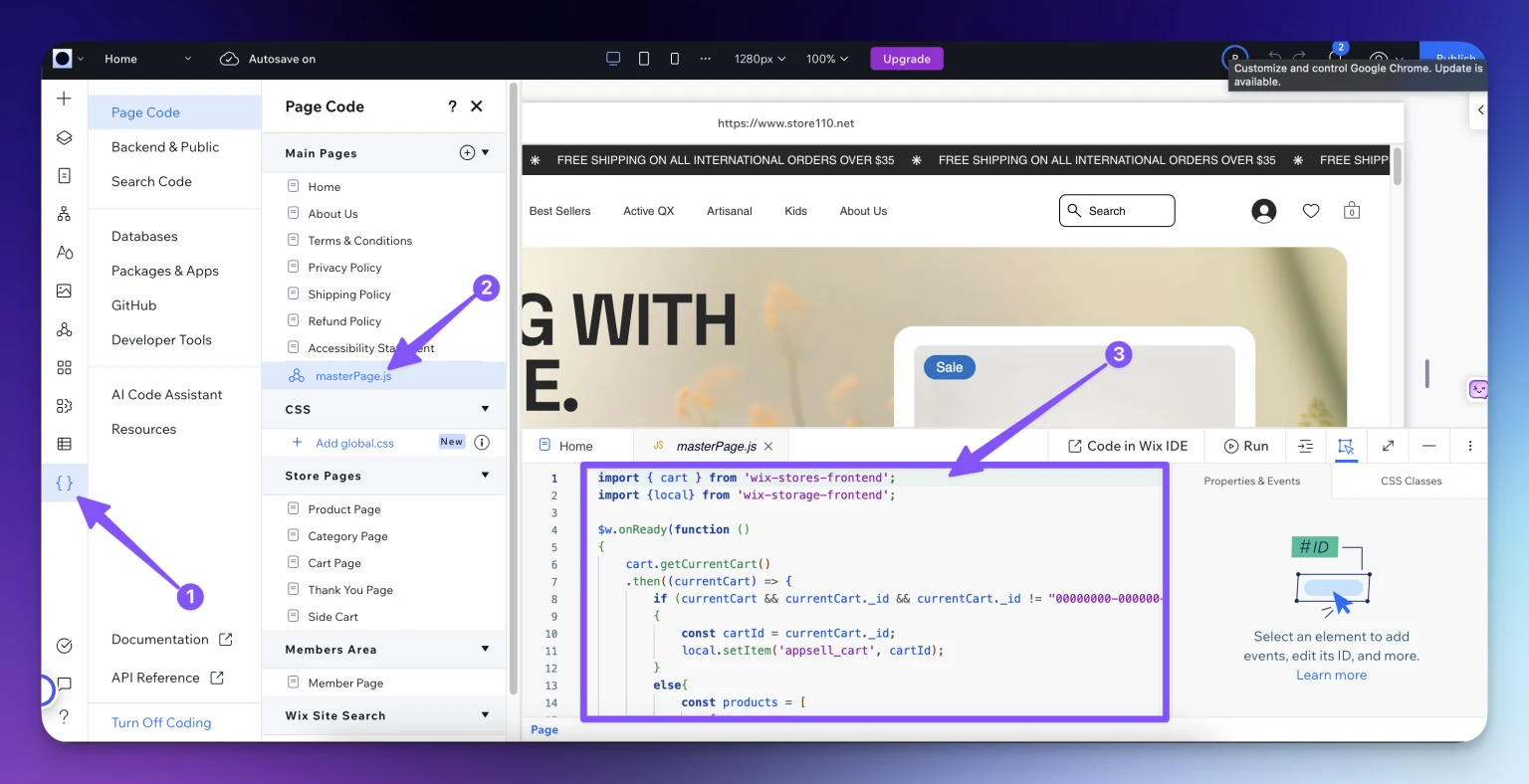This screenshot has height=784, width=1529.
Task: Open the 100% zoom dropdown
Action: point(827,59)
